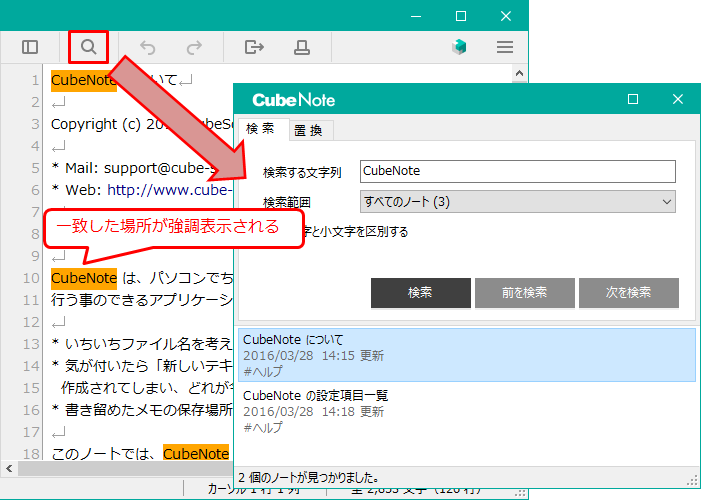Click the CubeNote cube logo icon
The image size is (701, 500).
pyautogui.click(x=459, y=47)
